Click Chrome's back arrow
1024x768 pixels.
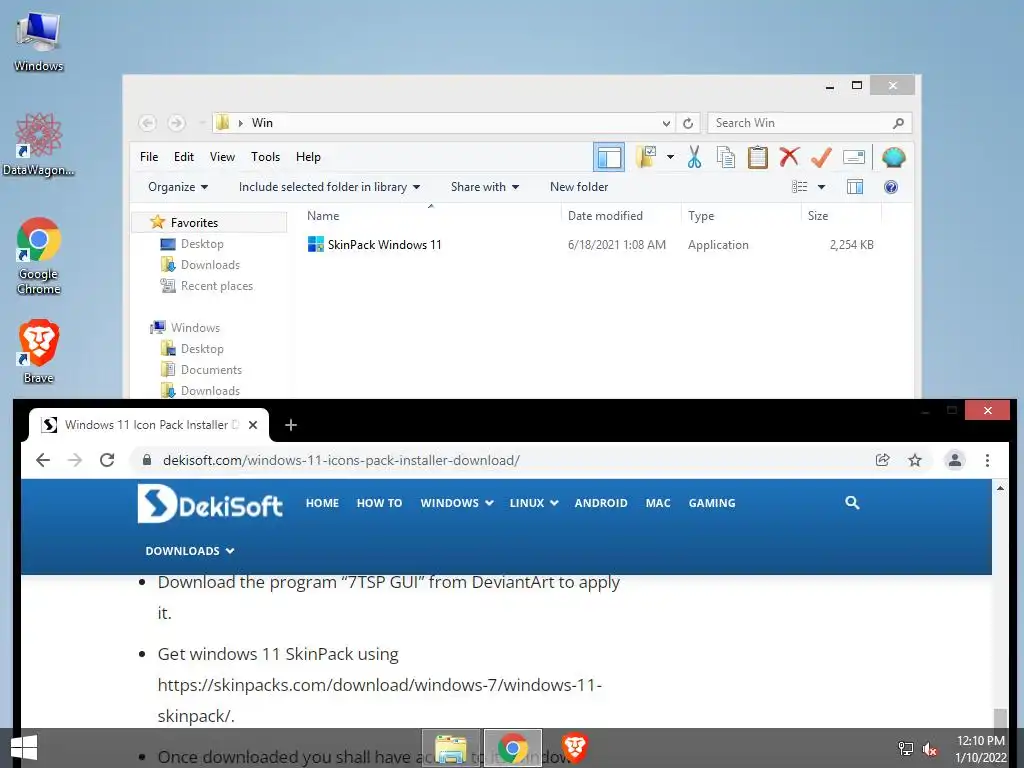coord(43,460)
